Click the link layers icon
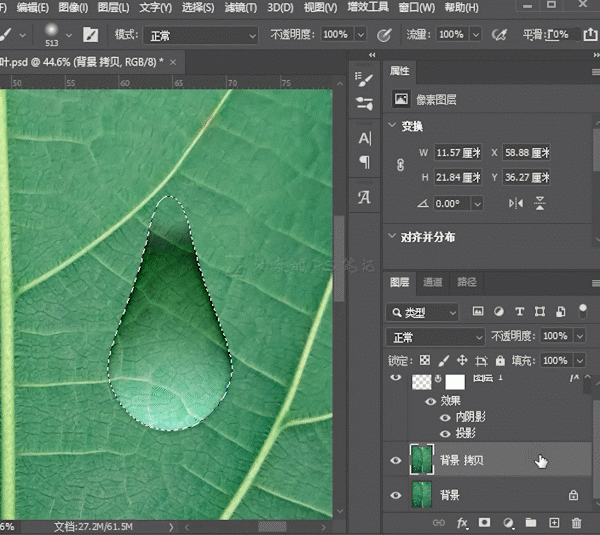600x535 pixels. tap(439, 523)
